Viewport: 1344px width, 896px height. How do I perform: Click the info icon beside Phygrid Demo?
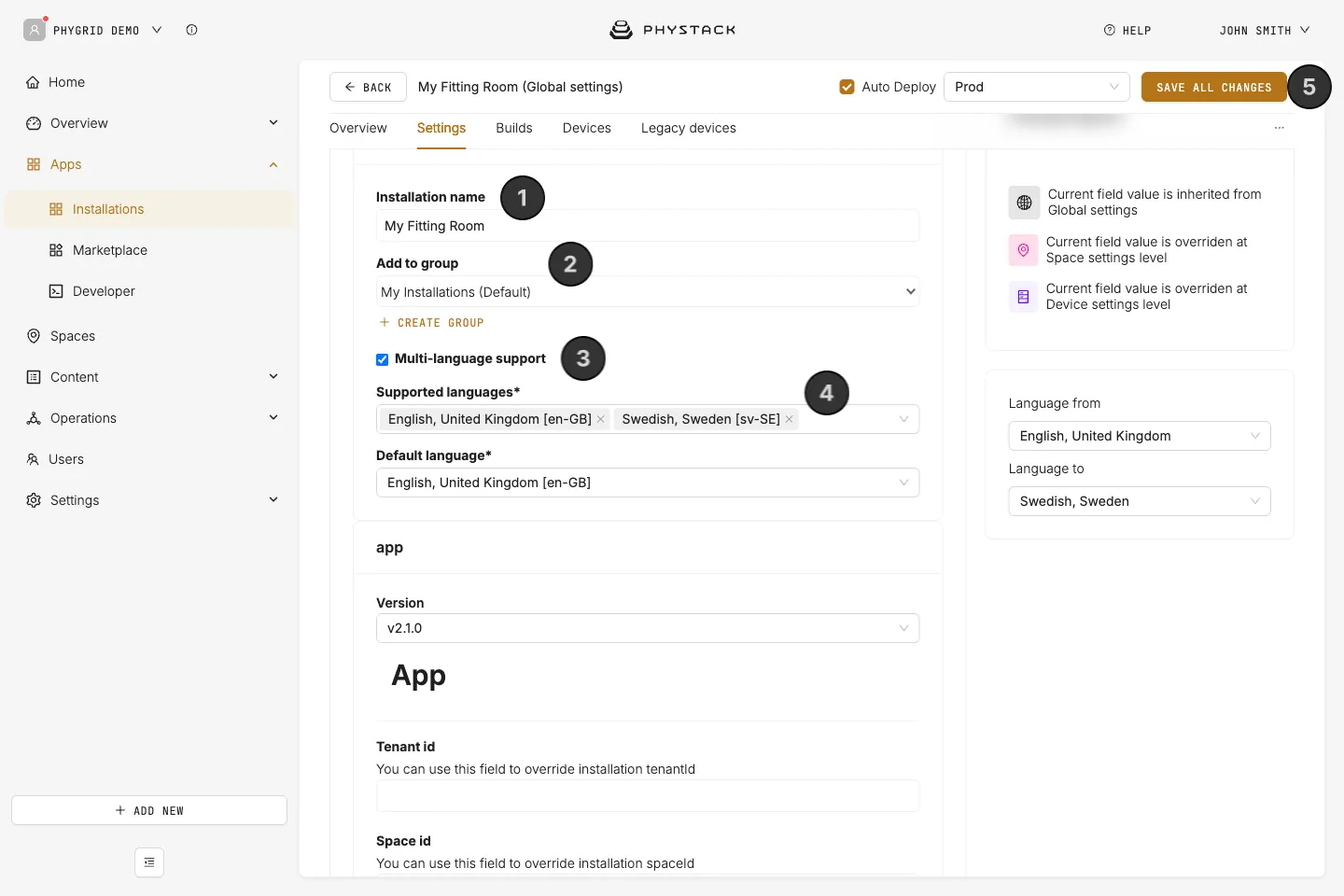191,30
